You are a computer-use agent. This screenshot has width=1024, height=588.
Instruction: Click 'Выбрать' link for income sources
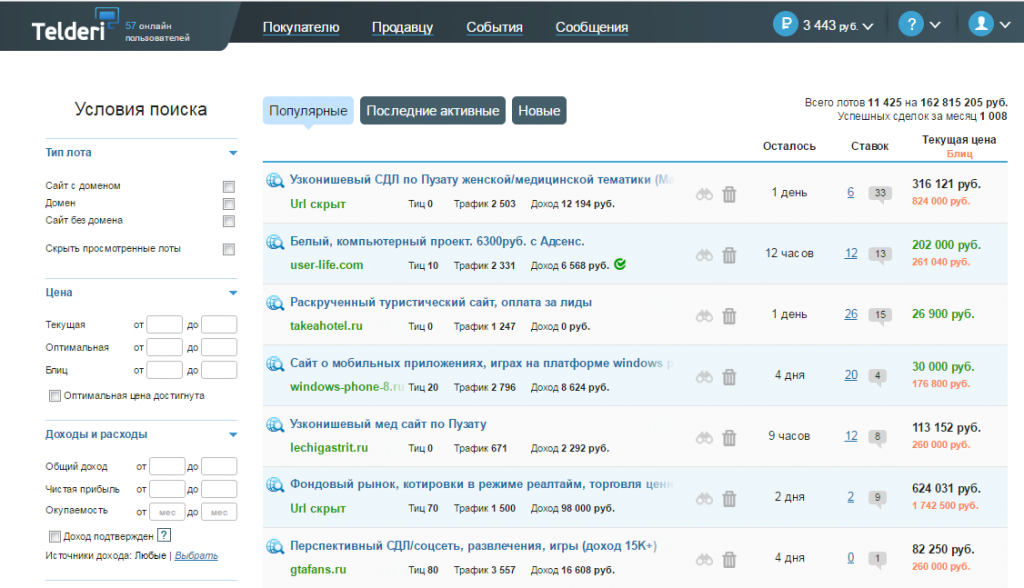coord(196,556)
